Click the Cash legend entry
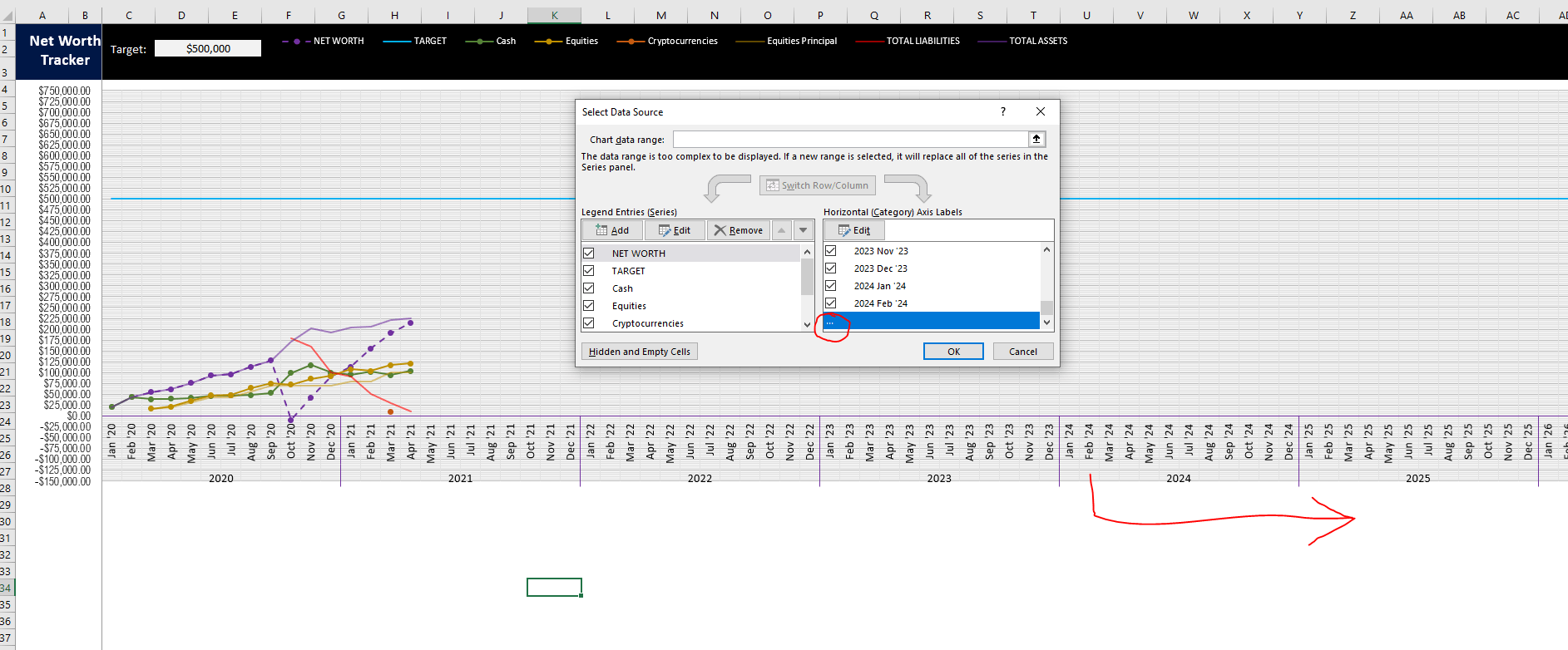Image resolution: width=1568 pixels, height=650 pixels. pyautogui.click(x=491, y=41)
